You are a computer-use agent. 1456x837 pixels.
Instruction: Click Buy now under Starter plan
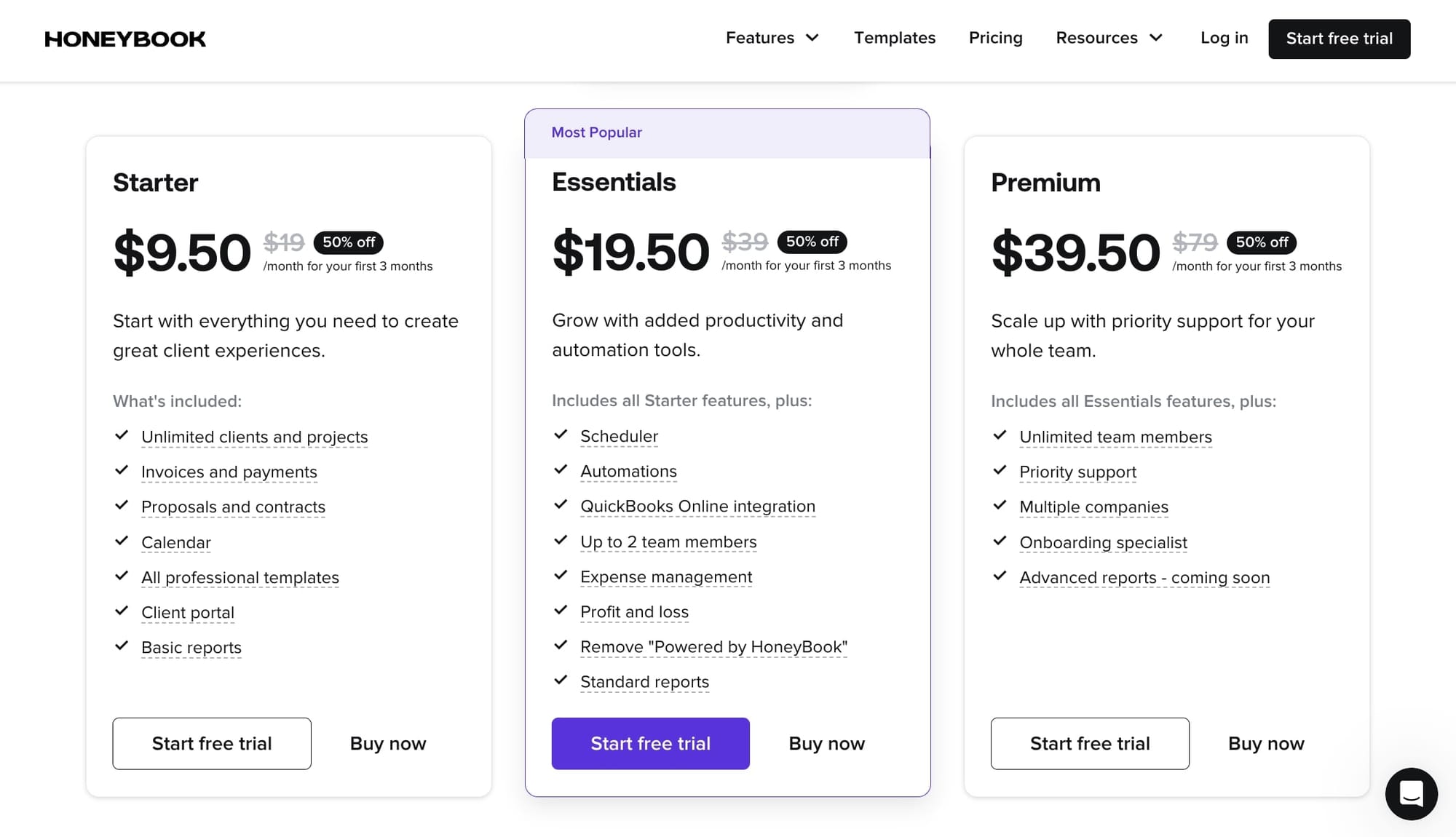pos(387,743)
